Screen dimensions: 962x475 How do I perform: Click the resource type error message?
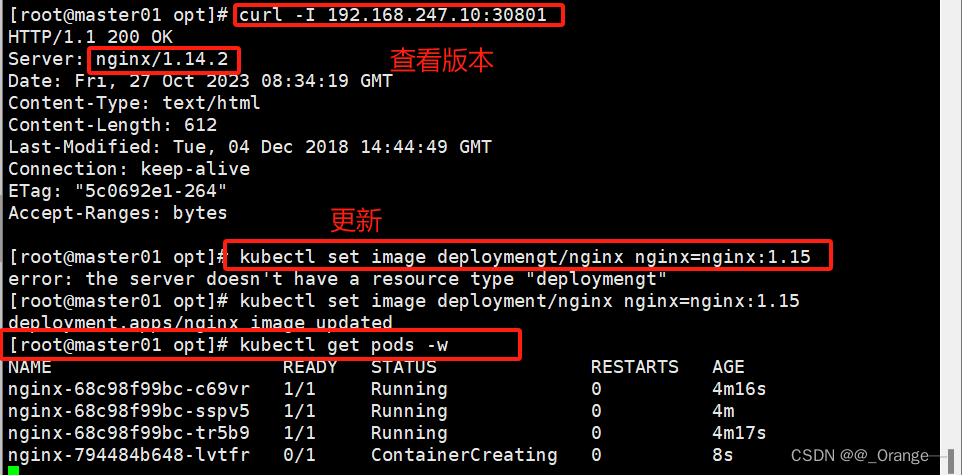click(337, 279)
